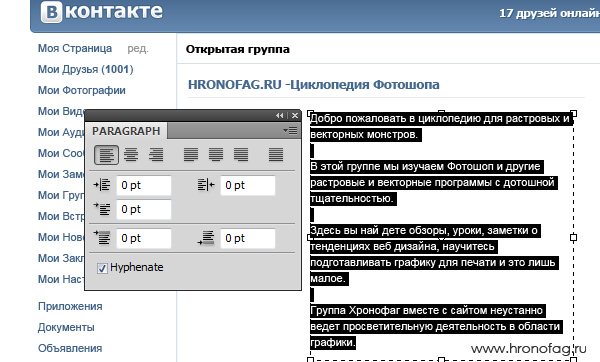Open Моя Страница link

[75, 49]
